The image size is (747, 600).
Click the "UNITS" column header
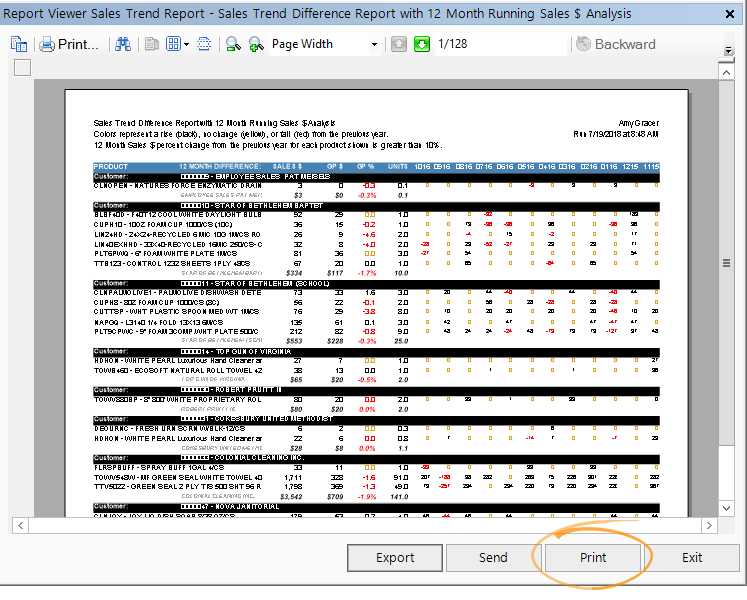pyautogui.click(x=398, y=167)
